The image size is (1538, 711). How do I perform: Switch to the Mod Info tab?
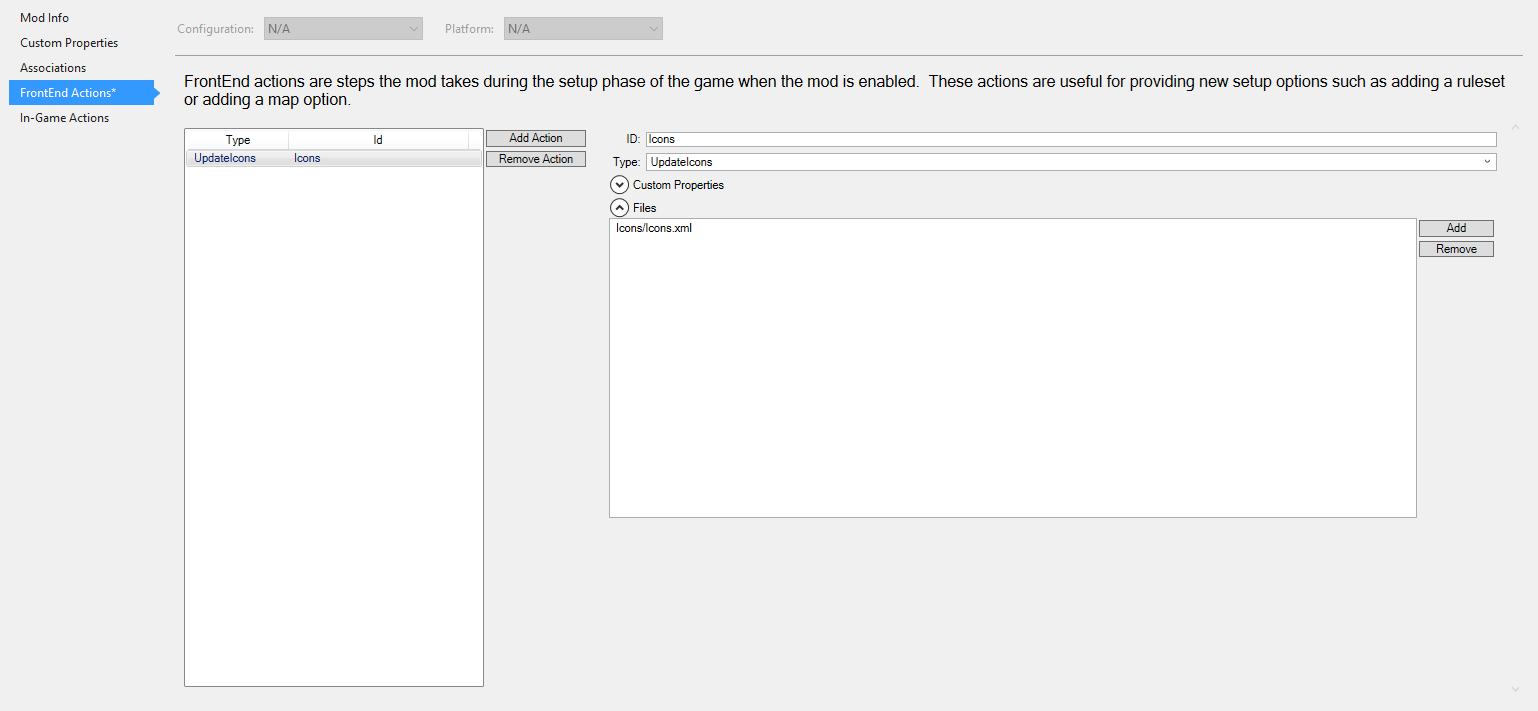click(x=45, y=18)
